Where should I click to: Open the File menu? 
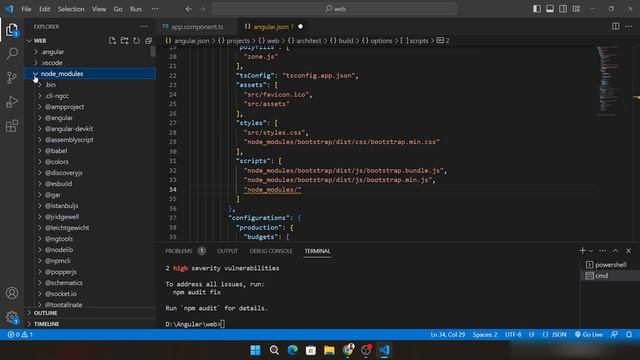[27, 9]
